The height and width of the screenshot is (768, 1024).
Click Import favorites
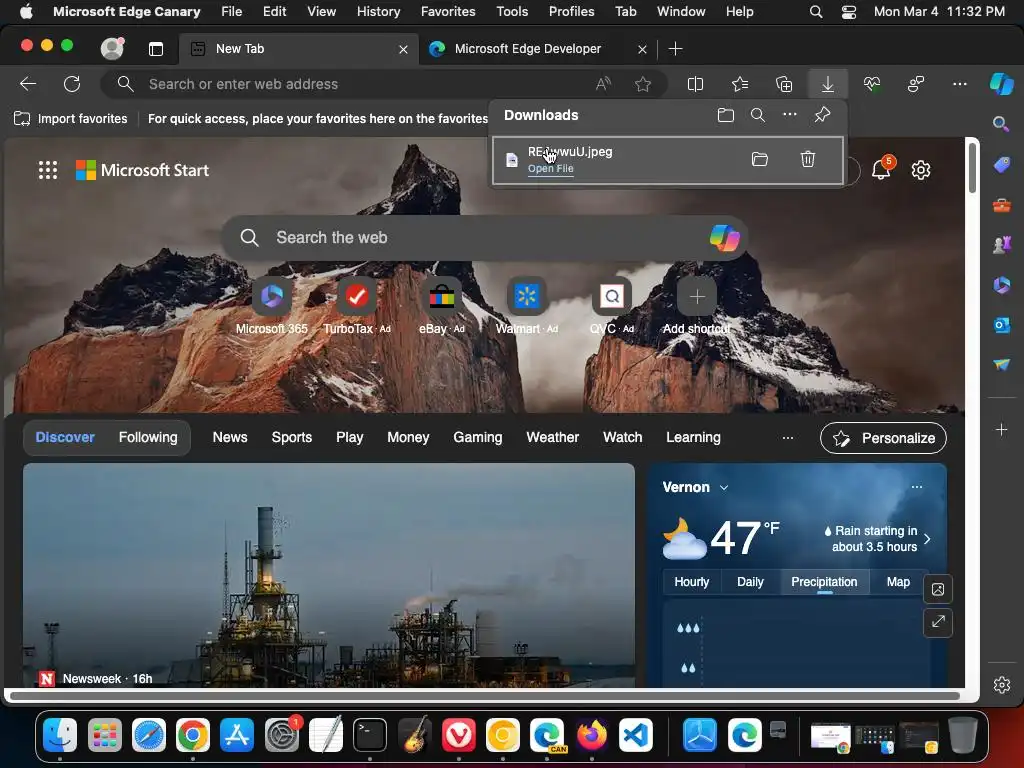(71, 118)
